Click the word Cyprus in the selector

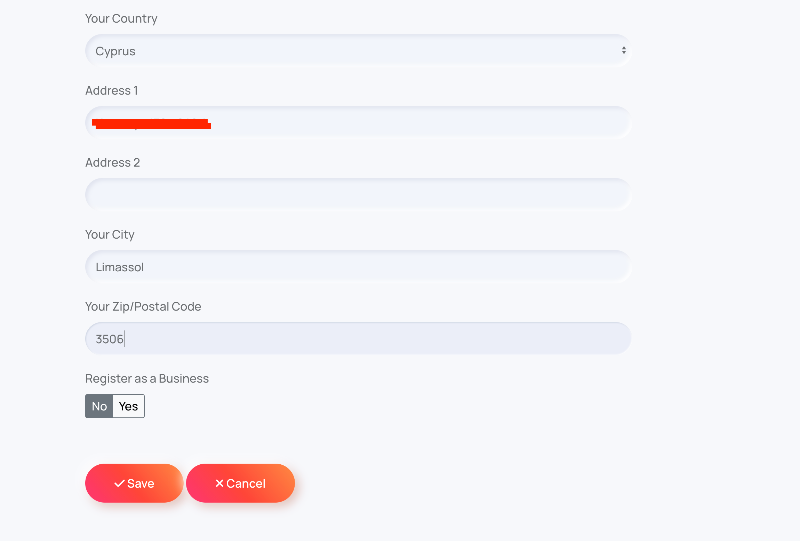coord(115,52)
